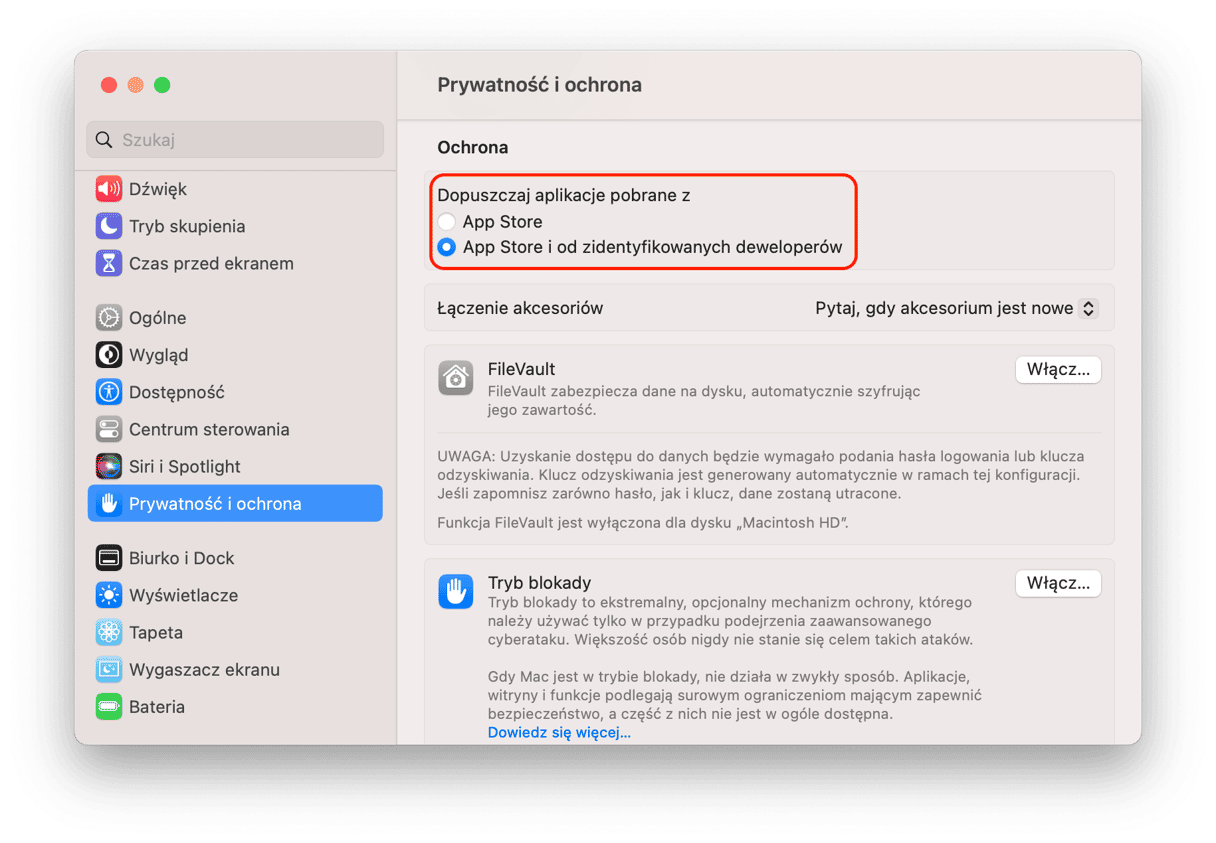The width and height of the screenshot is (1216, 843).
Task: Open the Wygląd appearance icon
Action: coord(108,355)
